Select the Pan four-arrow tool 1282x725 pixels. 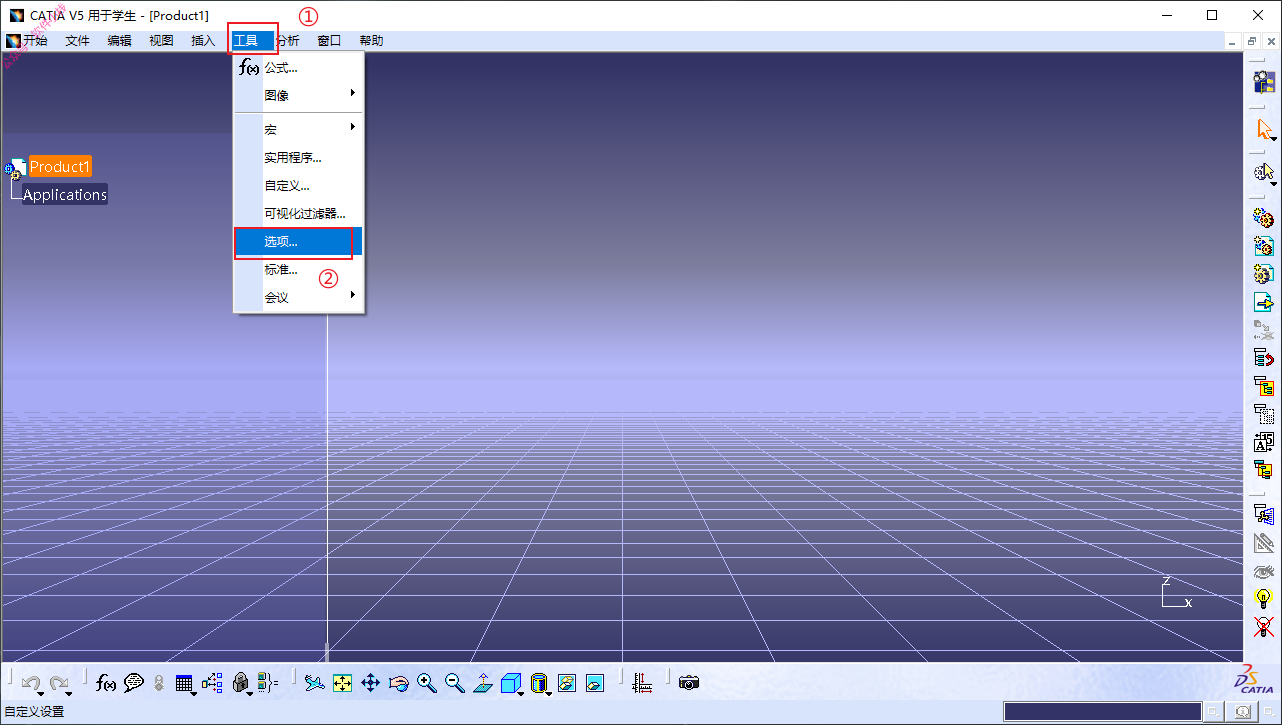click(x=370, y=683)
